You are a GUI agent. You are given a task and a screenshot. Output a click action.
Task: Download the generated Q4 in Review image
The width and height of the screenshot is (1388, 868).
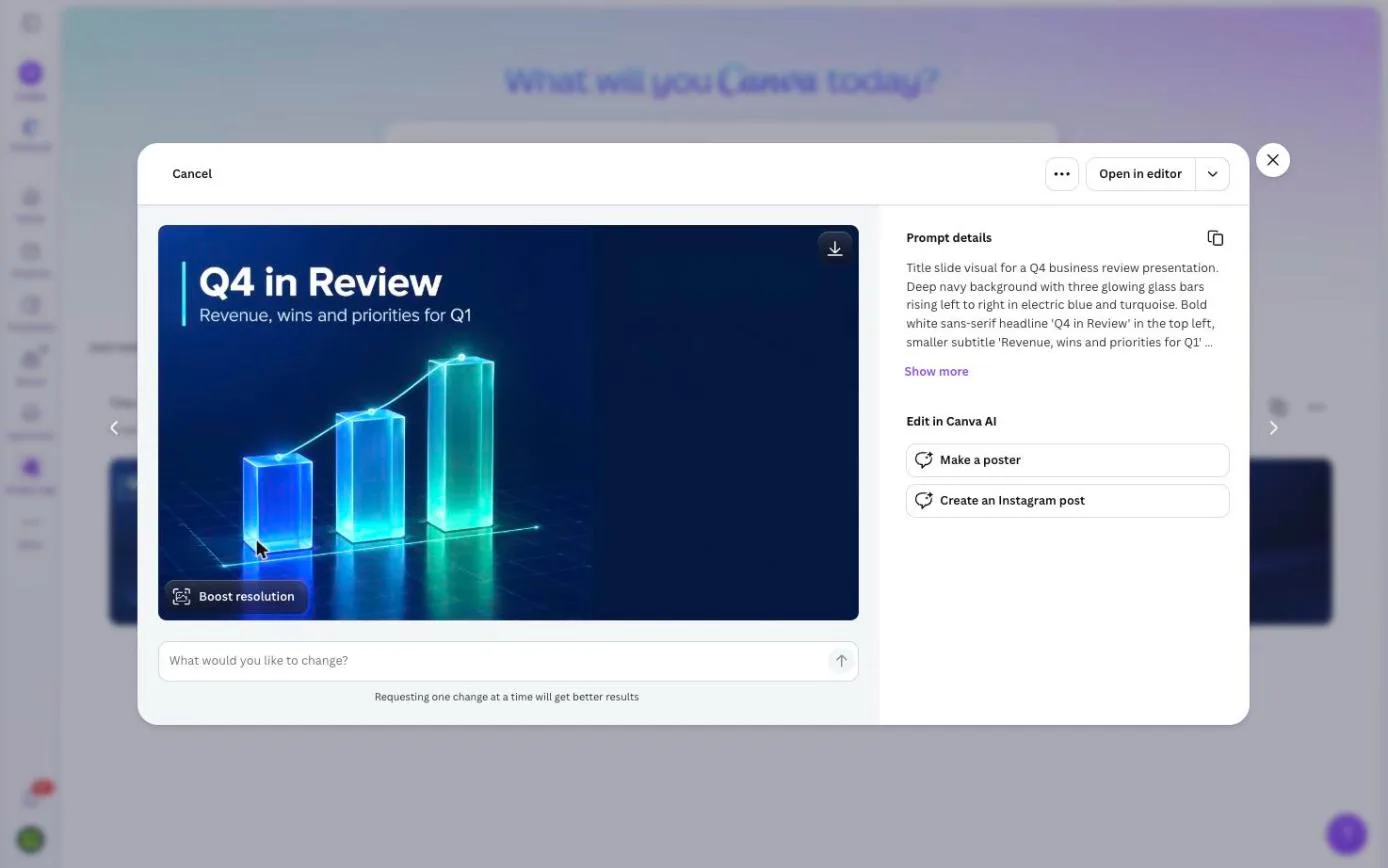[835, 249]
